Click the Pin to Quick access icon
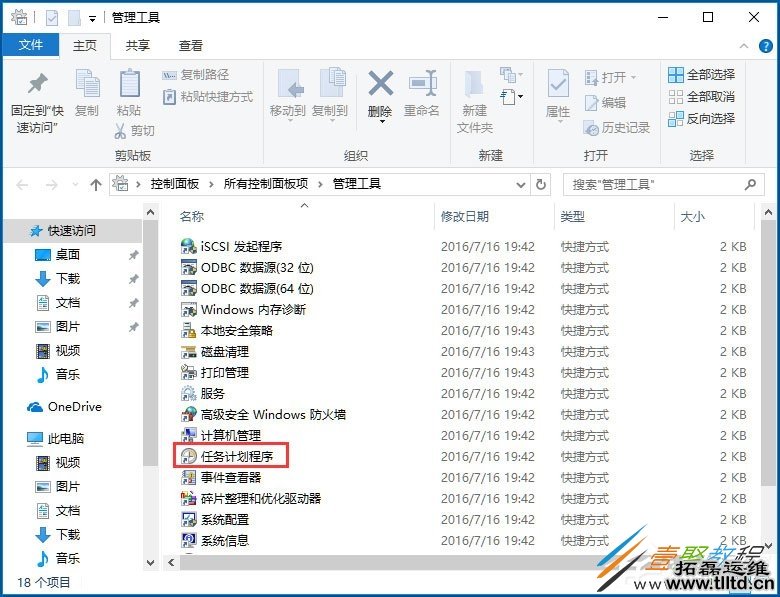Viewport: 780px width, 597px height. pos(37,84)
